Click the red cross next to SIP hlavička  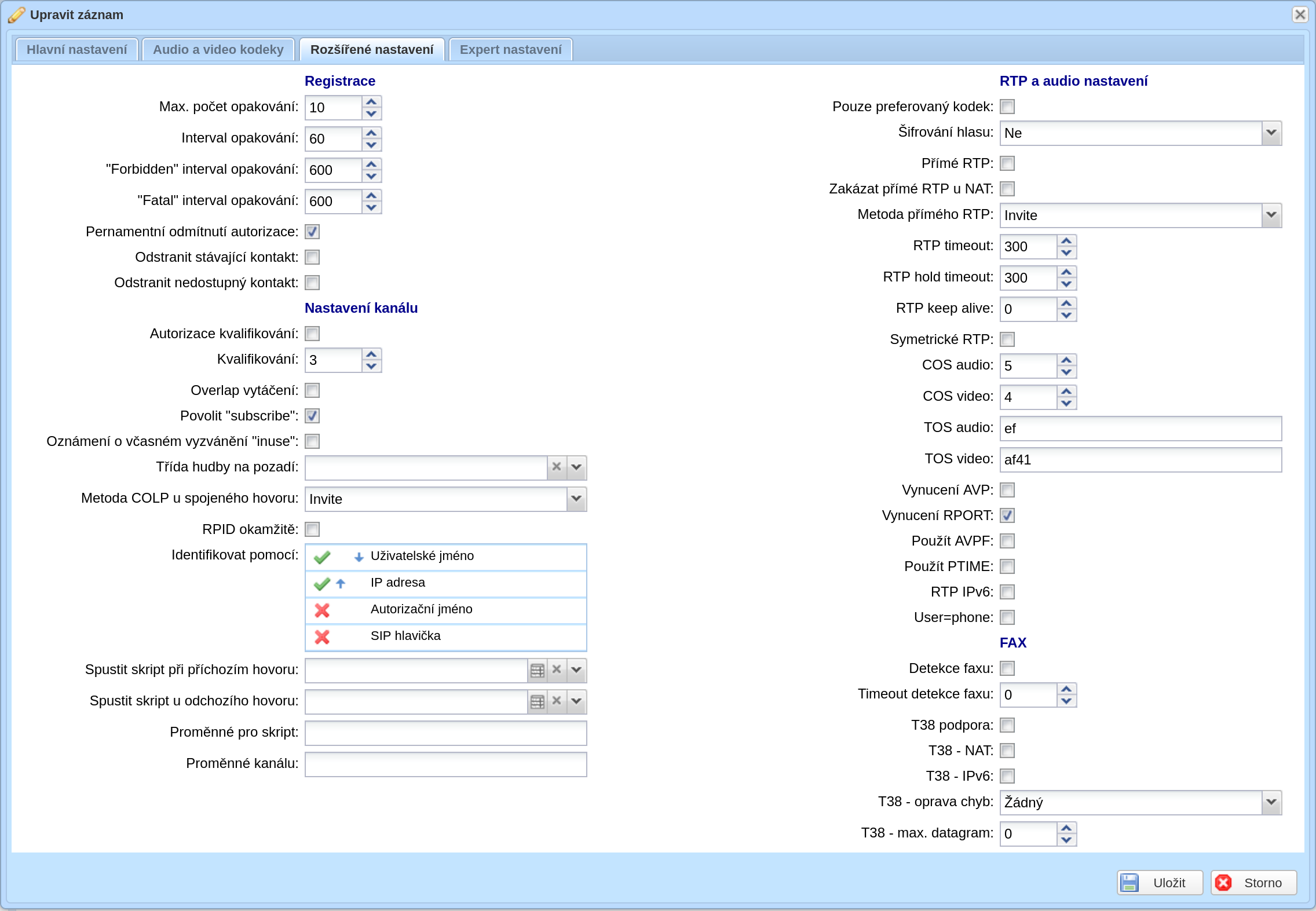pyautogui.click(x=322, y=636)
